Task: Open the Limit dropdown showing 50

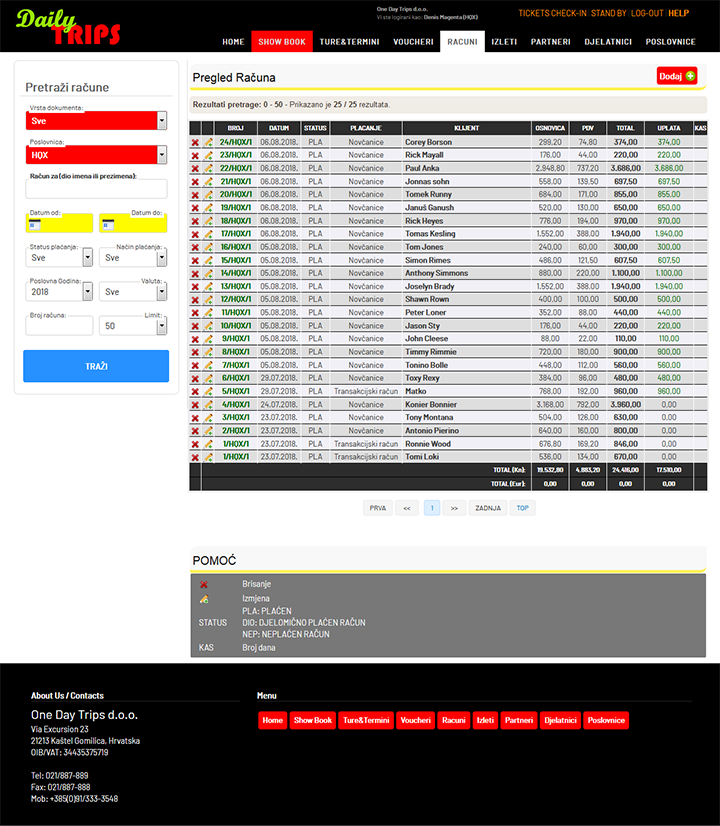Action: click(161, 326)
